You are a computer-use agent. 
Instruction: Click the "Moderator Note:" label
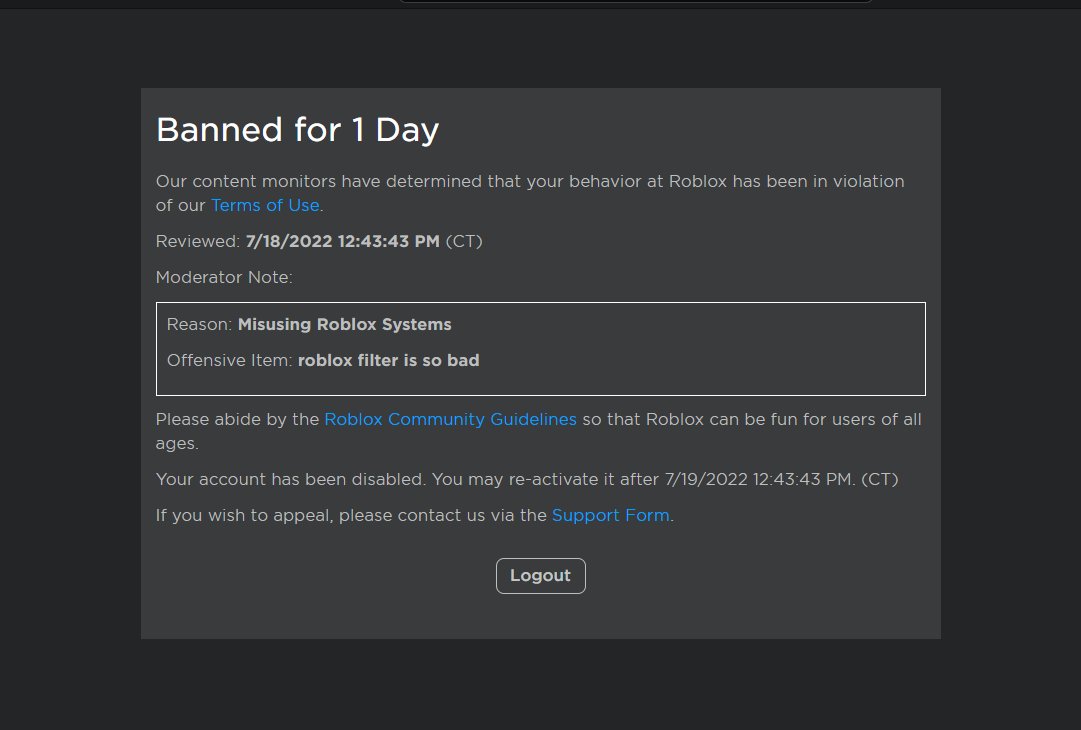[x=224, y=277]
